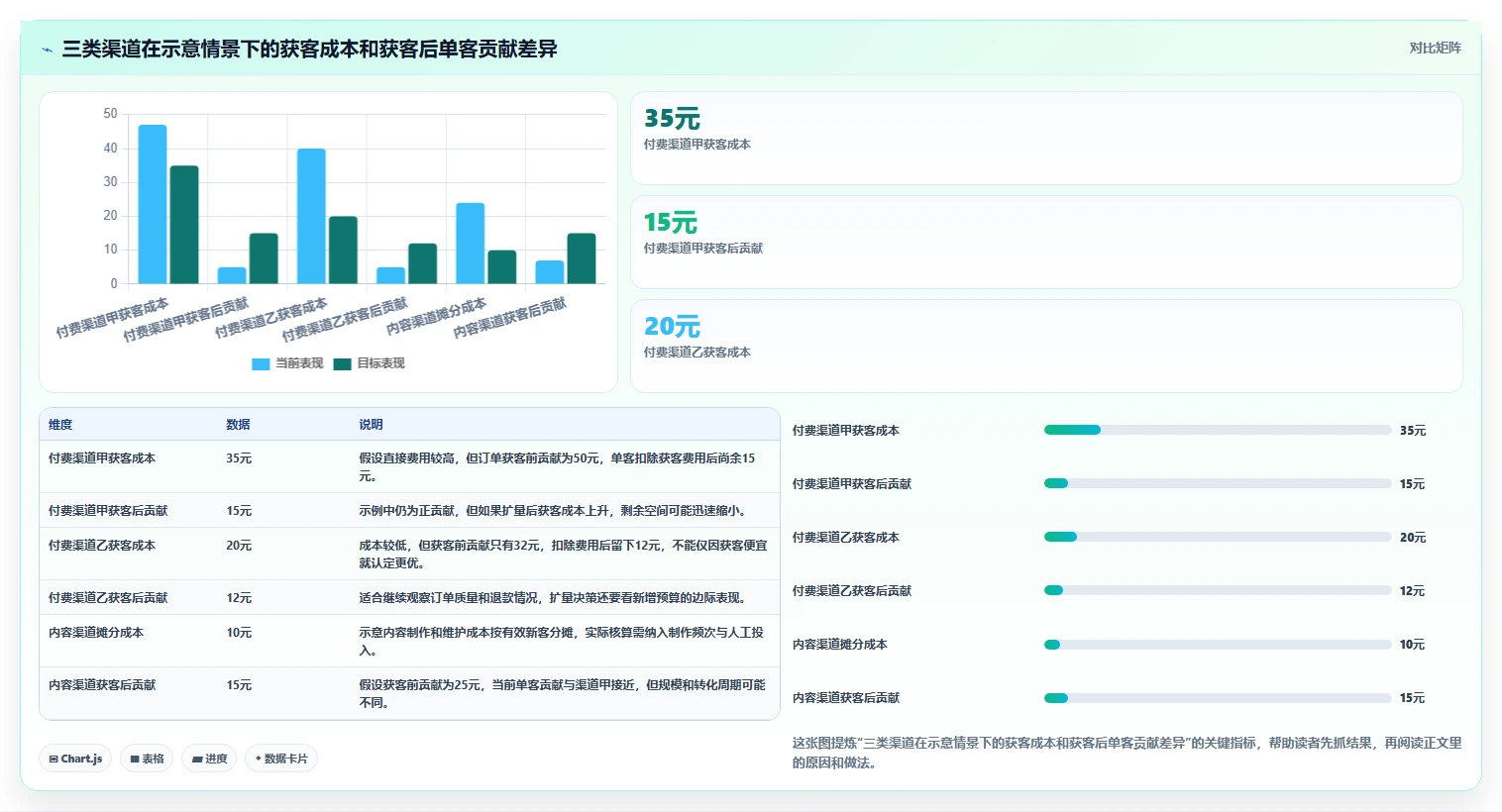Open the 20元 付费渠道乙获客成本 card
1502x812 pixels.
1046,346
